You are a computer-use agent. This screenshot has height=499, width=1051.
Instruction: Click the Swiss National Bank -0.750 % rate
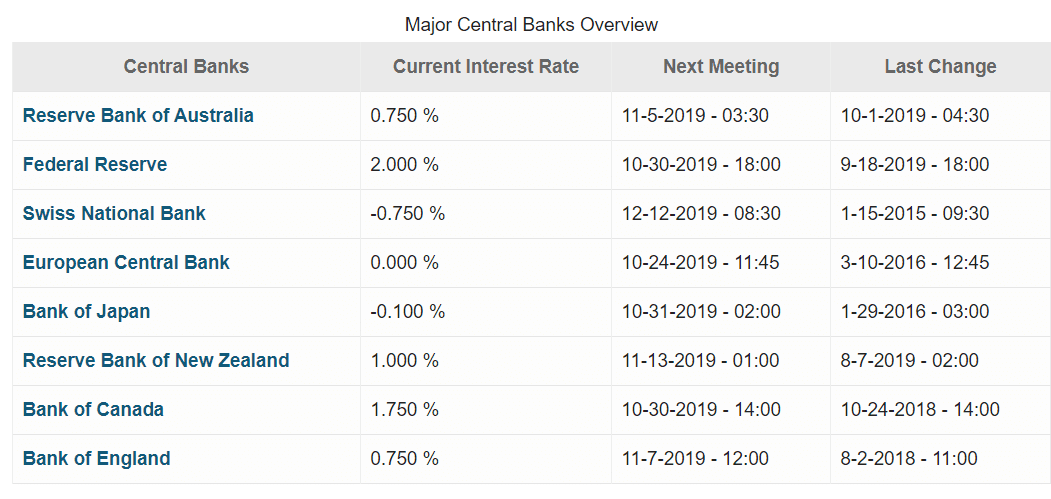pos(408,213)
